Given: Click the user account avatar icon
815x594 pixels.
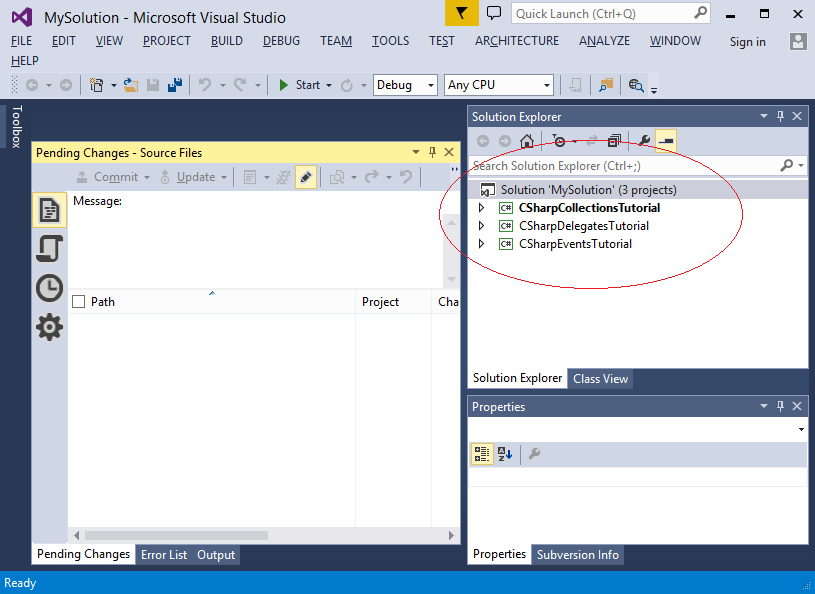Looking at the screenshot, I should (x=798, y=41).
